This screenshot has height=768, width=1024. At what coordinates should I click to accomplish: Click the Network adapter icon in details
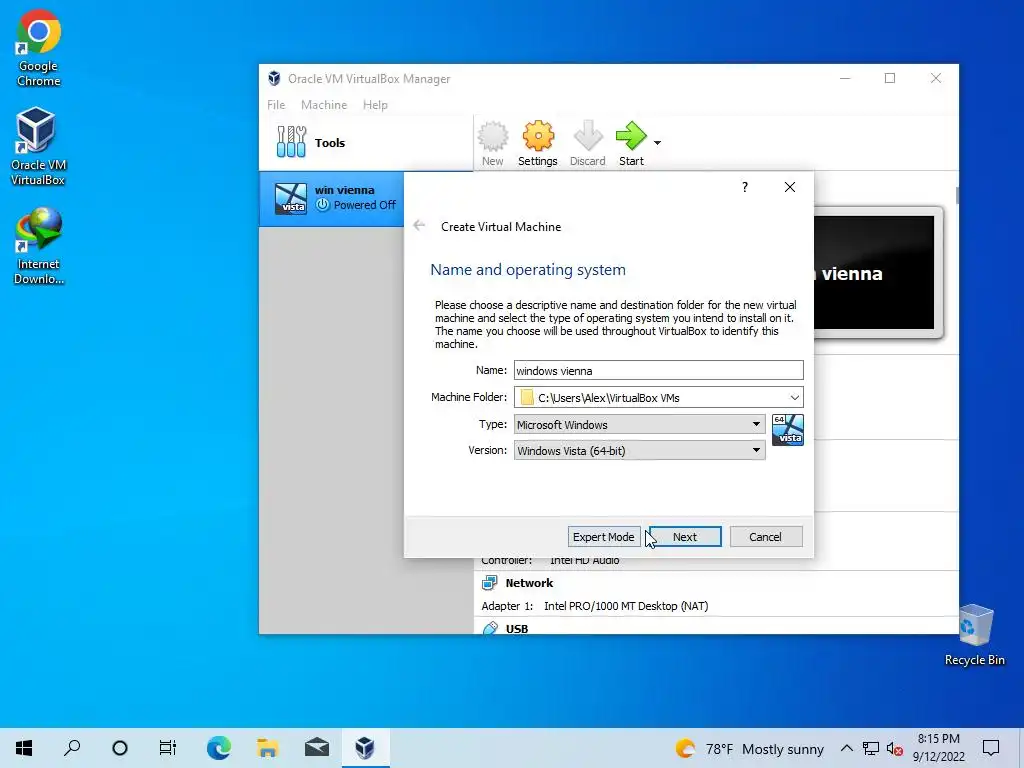(x=489, y=583)
